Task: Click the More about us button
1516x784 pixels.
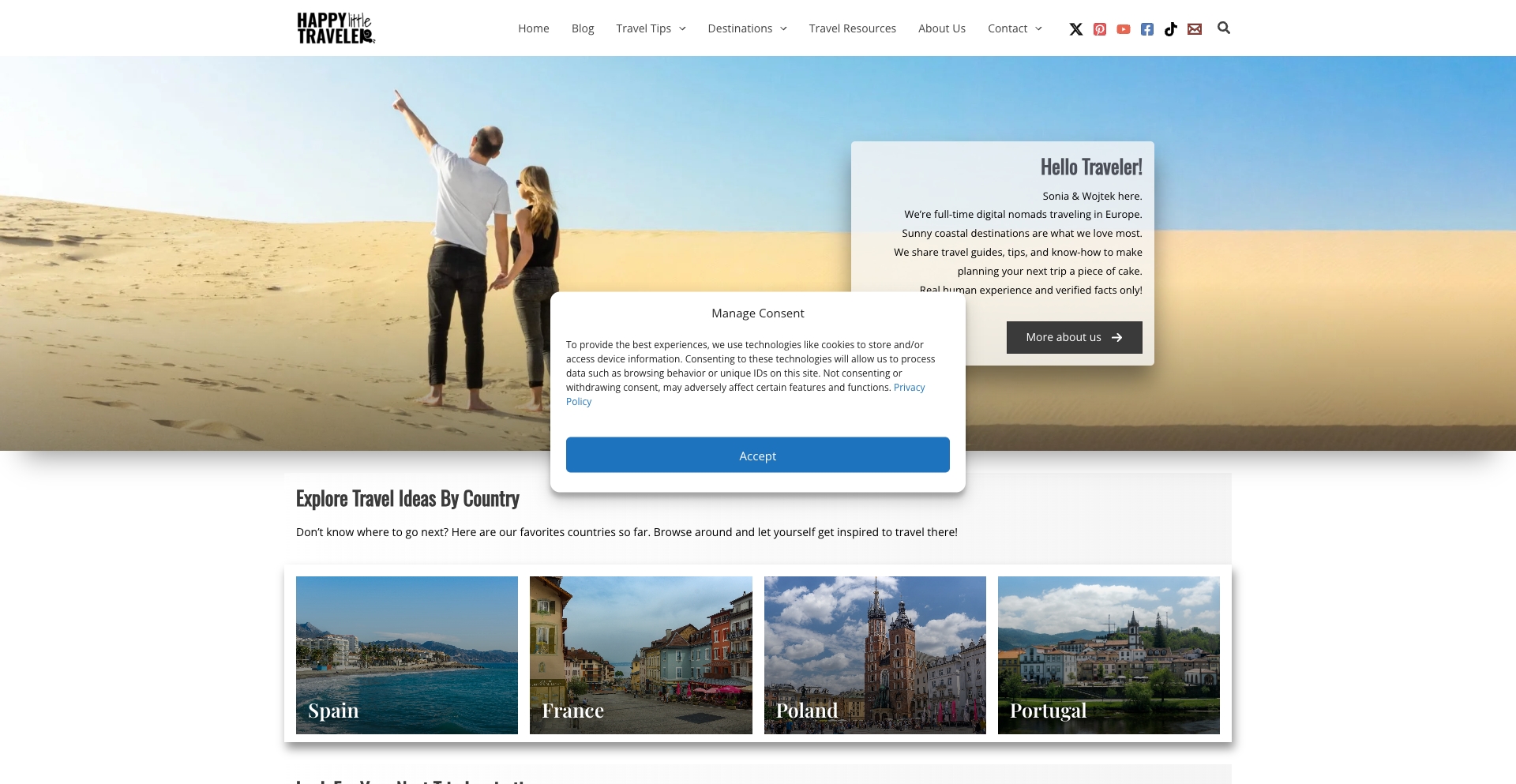Action: pyautogui.click(x=1073, y=336)
